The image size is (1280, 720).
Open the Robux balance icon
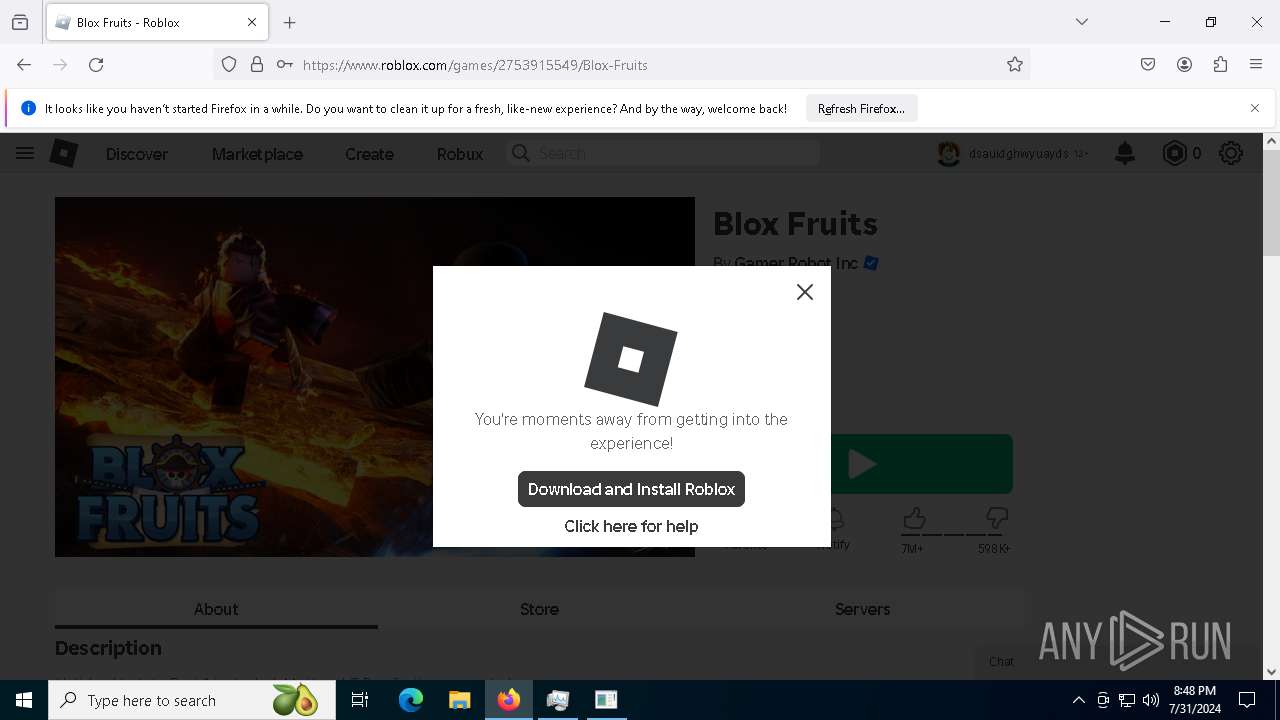click(x=1174, y=153)
